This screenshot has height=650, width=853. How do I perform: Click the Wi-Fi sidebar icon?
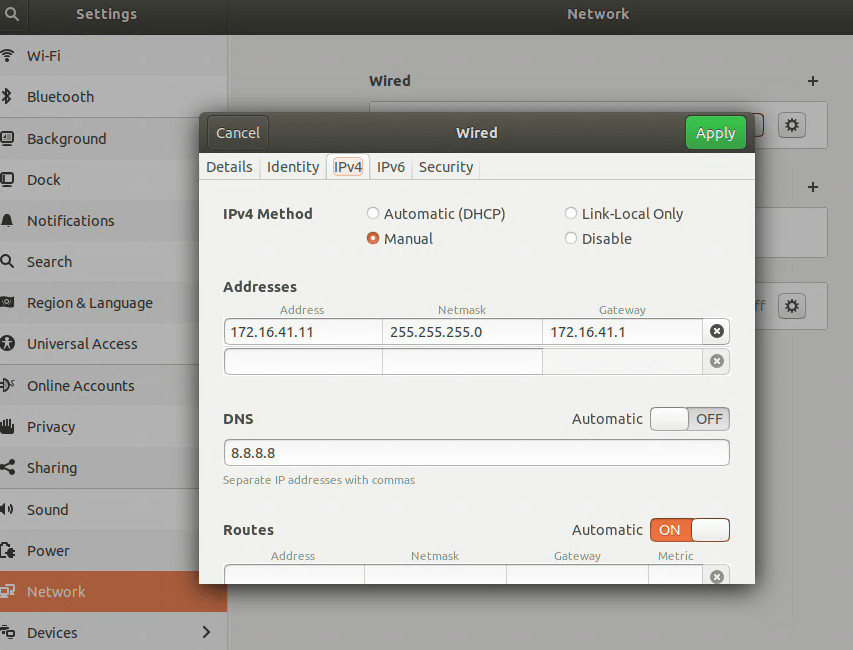point(8,56)
